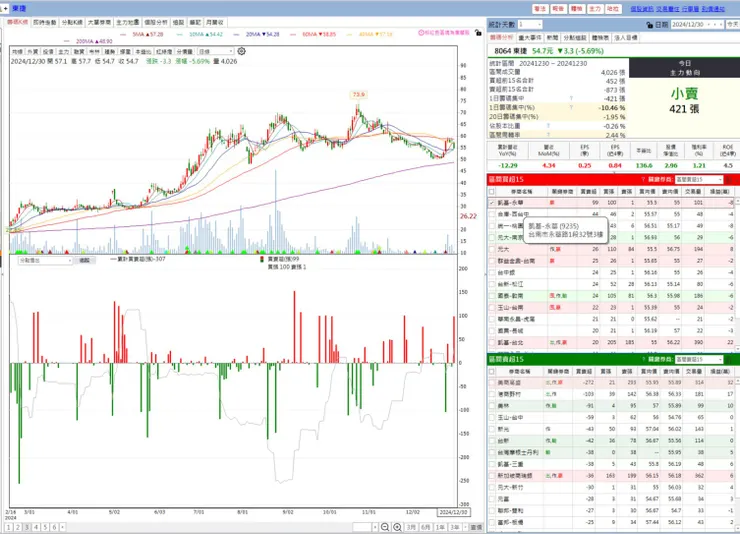Image resolution: width=740 pixels, height=534 pixels.
Task: Check the 國泰-敦南 row checkbox
Action: coord(492,296)
